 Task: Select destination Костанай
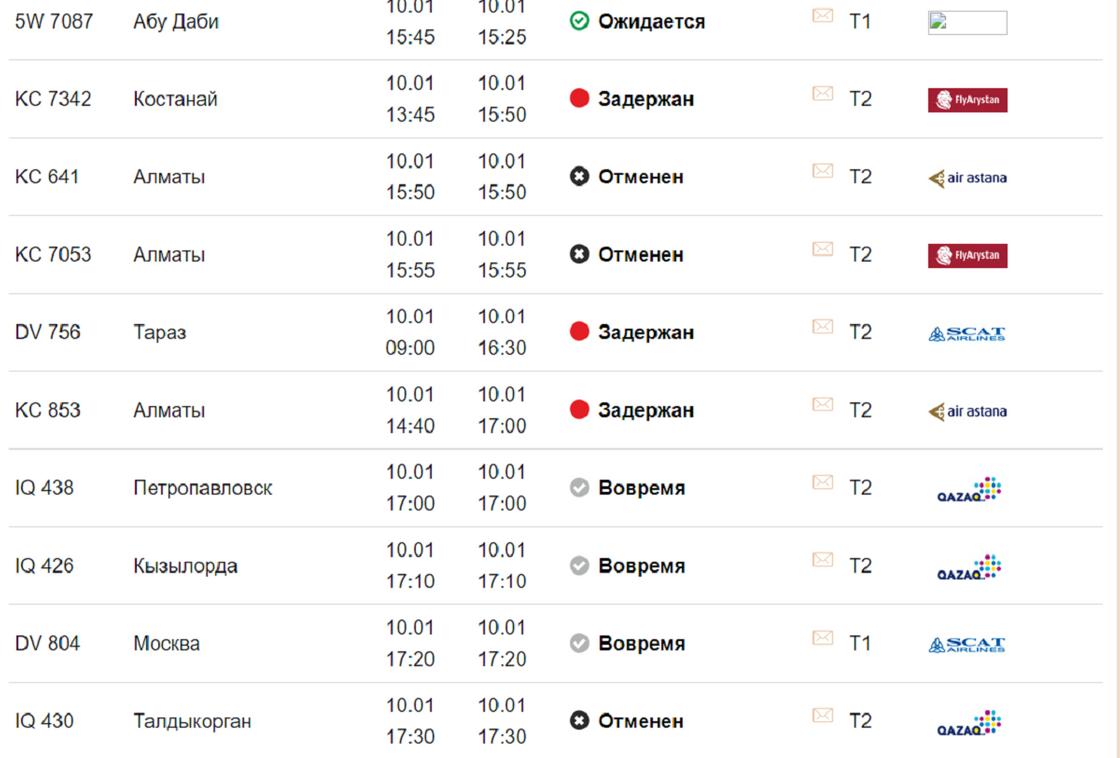click(x=175, y=99)
